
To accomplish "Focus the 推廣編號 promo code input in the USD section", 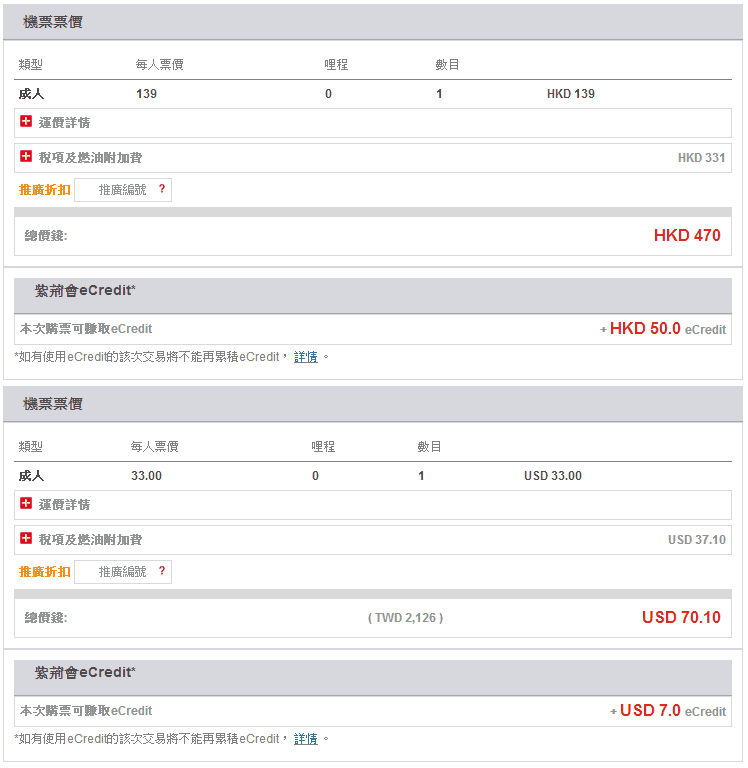I will pos(120,572).
